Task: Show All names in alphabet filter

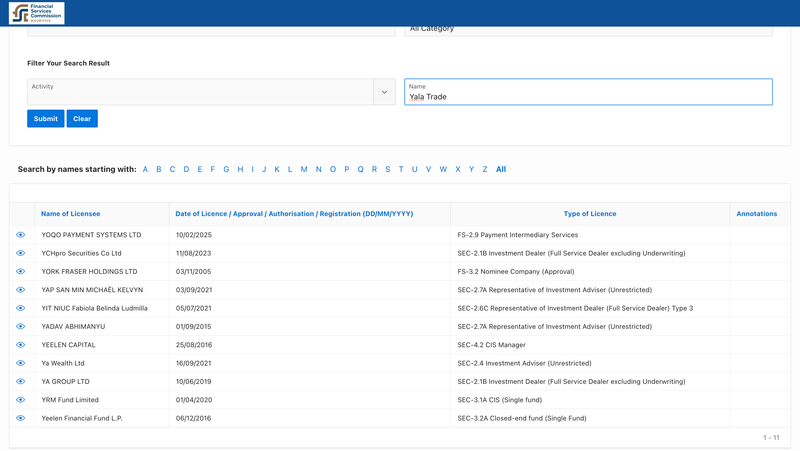Action: pos(501,169)
